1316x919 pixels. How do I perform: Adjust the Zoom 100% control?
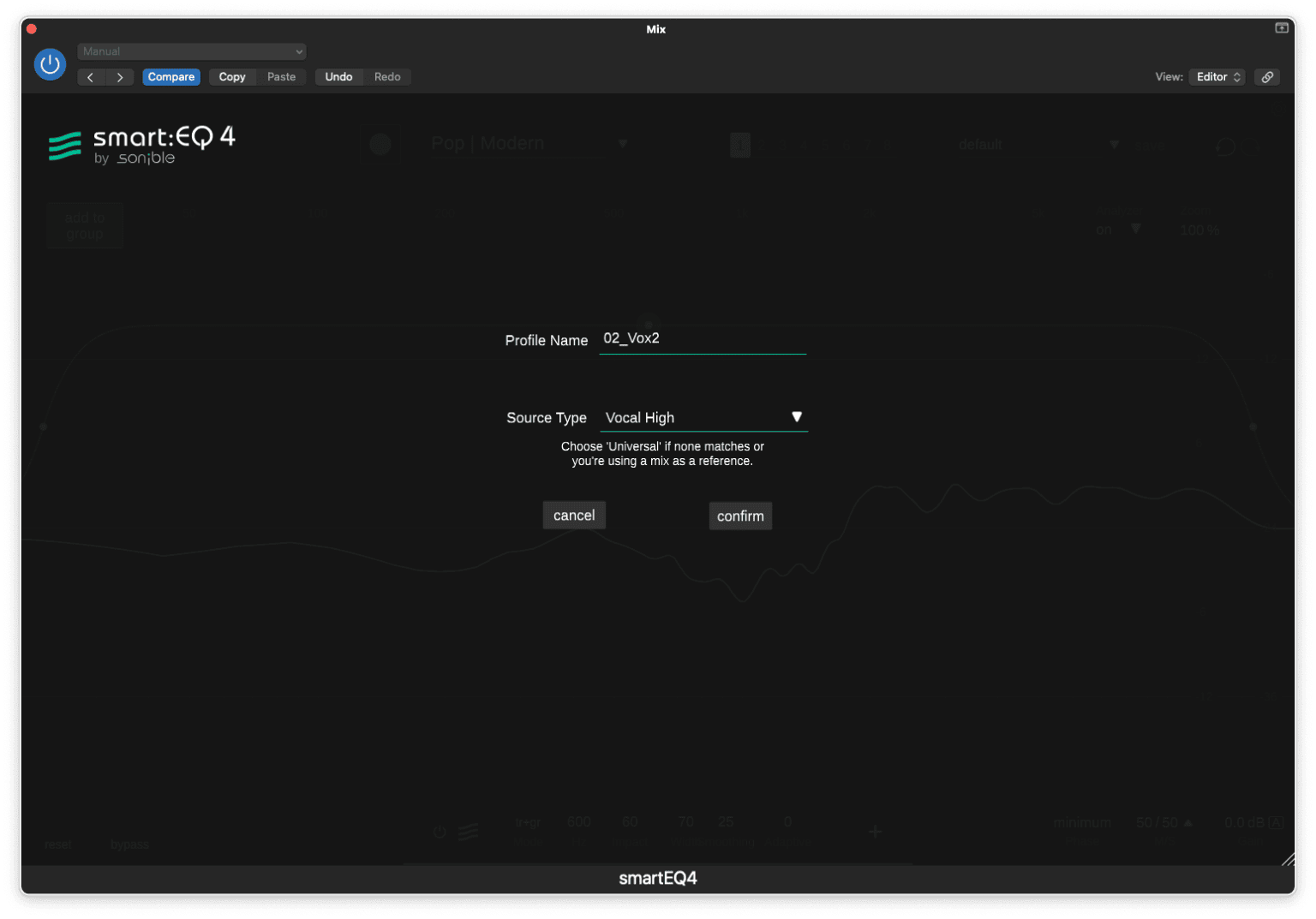click(x=1199, y=229)
